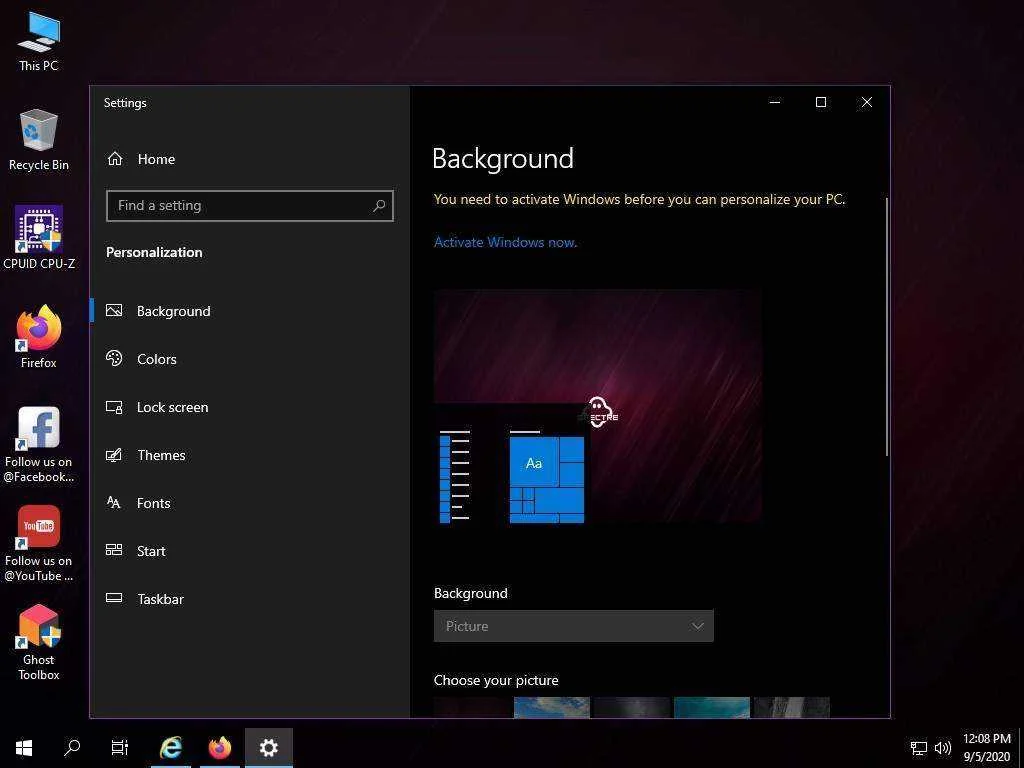Open volume icon in system tray
Viewport: 1024px width, 768px height.
(x=942, y=748)
